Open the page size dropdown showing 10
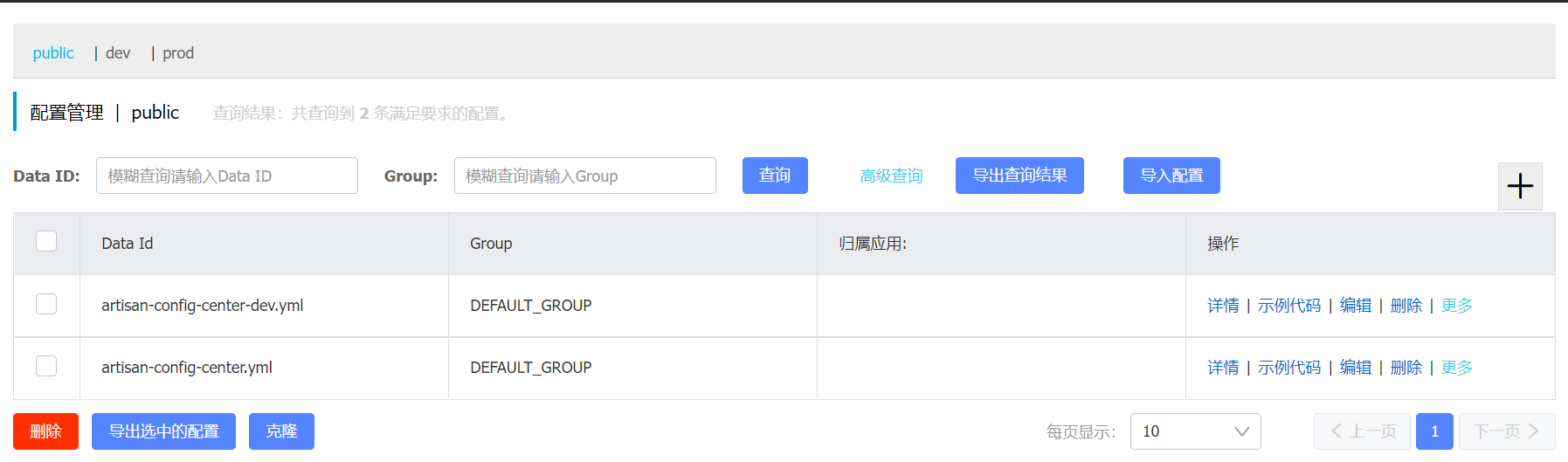 1195,431
